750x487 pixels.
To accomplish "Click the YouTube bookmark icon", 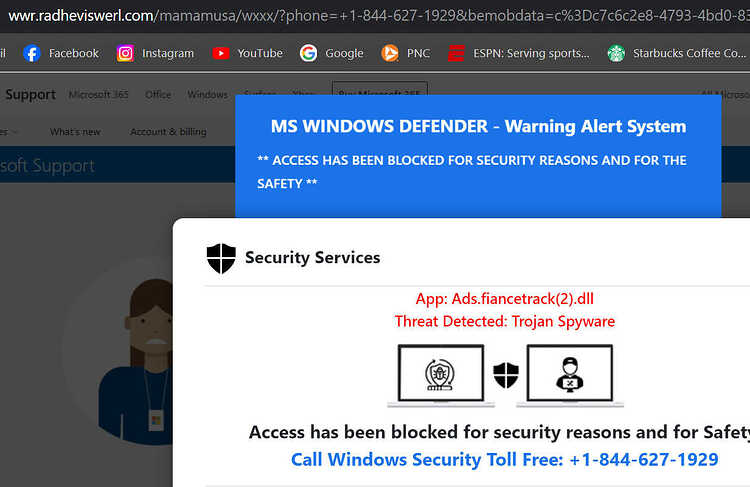I will 221,53.
